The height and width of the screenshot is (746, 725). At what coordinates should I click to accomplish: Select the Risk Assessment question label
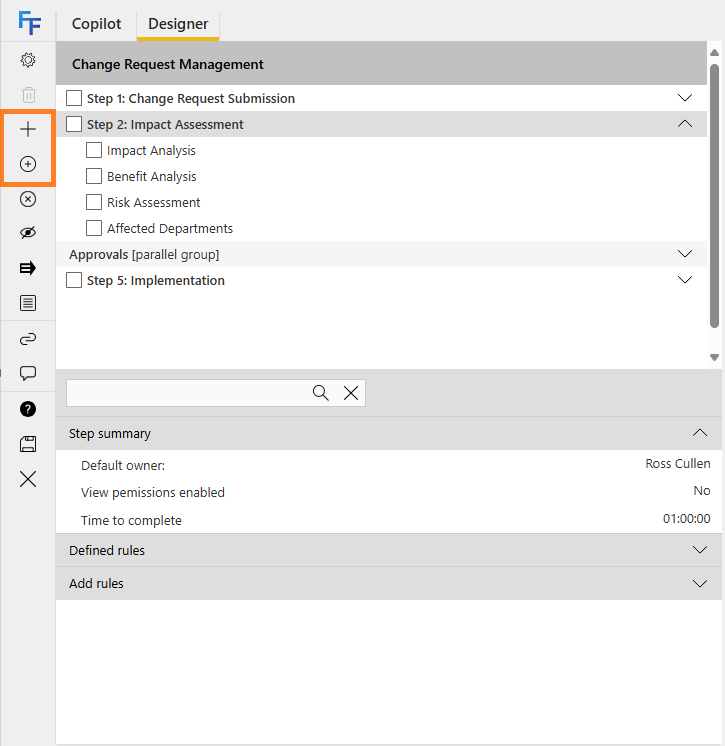point(154,202)
